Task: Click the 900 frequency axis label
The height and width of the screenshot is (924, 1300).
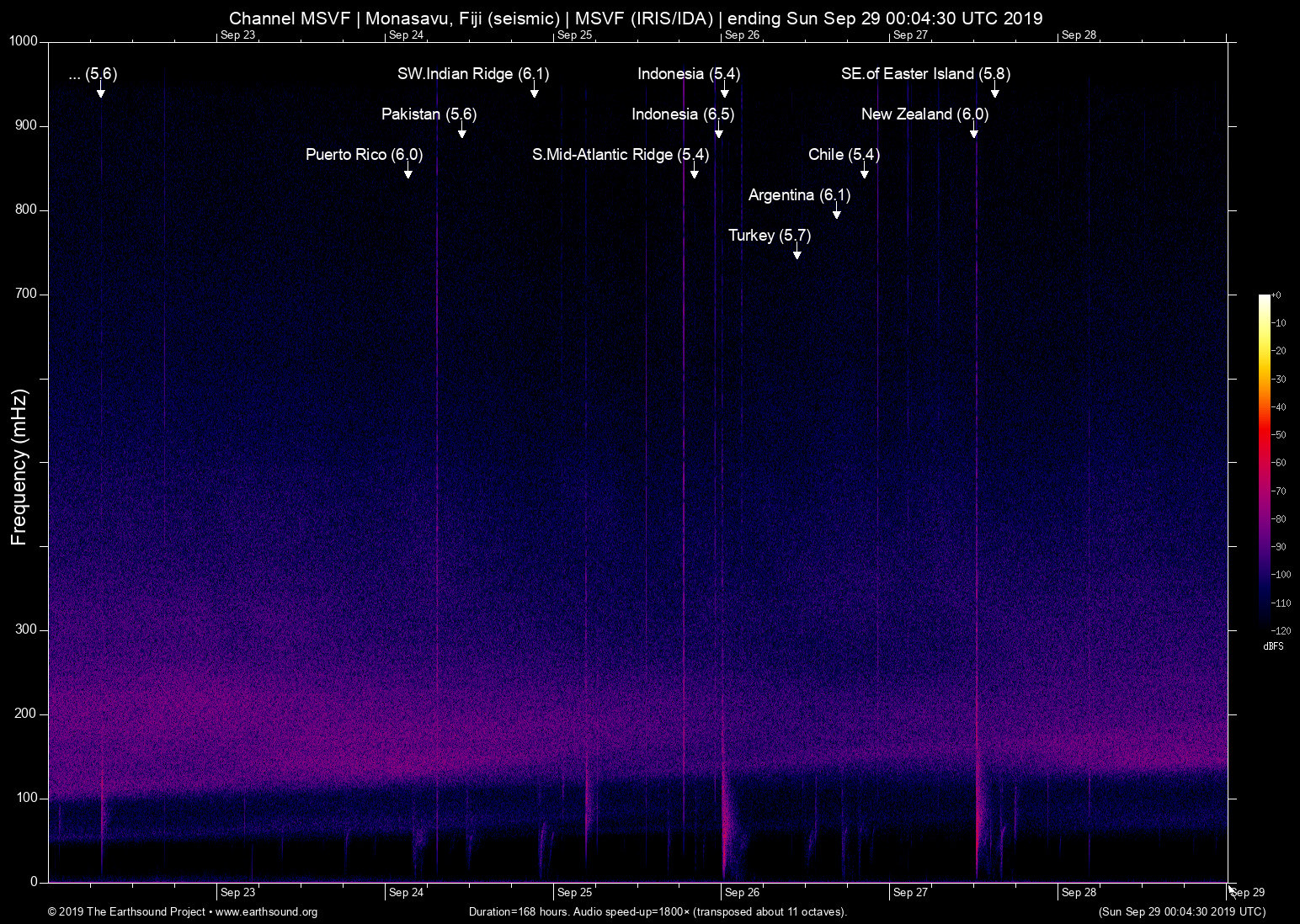Action: pyautogui.click(x=27, y=125)
